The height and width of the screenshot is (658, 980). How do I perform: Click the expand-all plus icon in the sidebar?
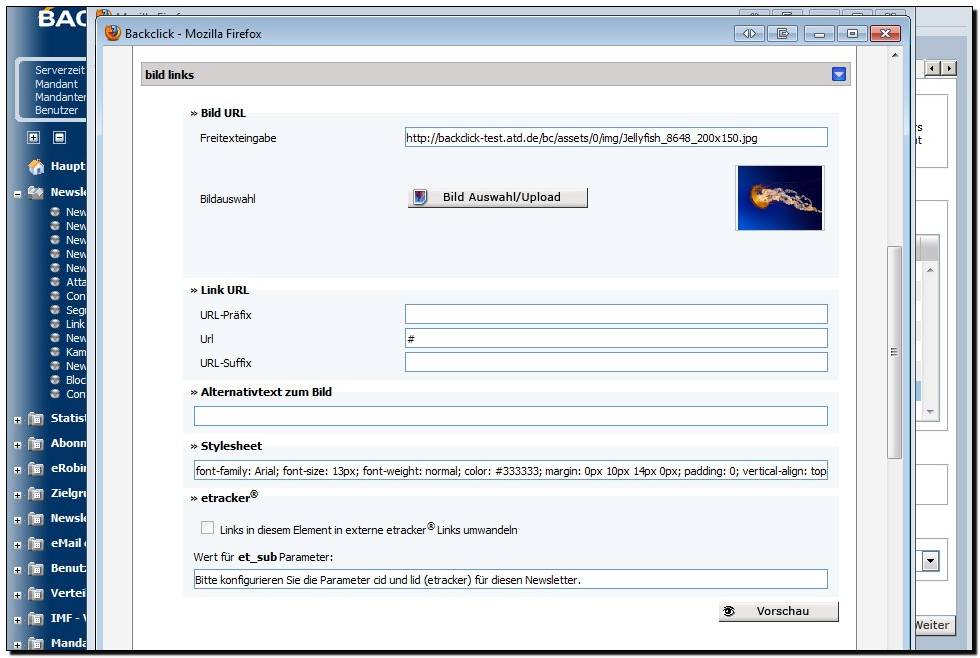(33, 138)
